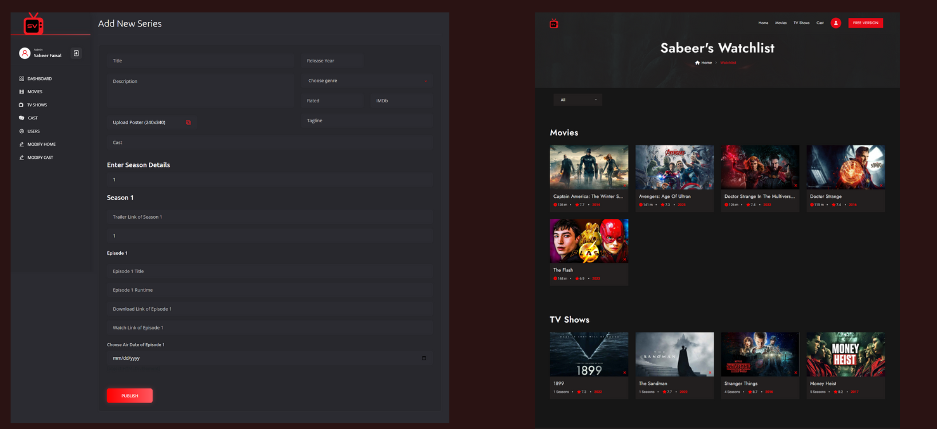Open The Sandman show thumbnail
The width and height of the screenshot is (937, 429).
coord(674,354)
